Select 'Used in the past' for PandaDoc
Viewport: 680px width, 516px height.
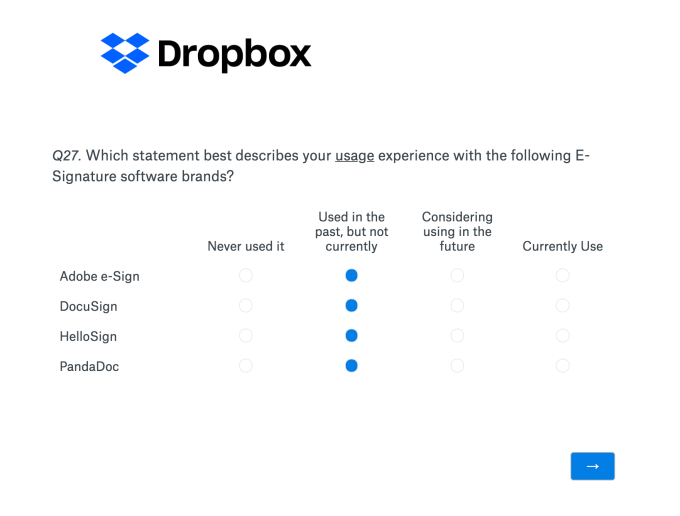pos(351,366)
